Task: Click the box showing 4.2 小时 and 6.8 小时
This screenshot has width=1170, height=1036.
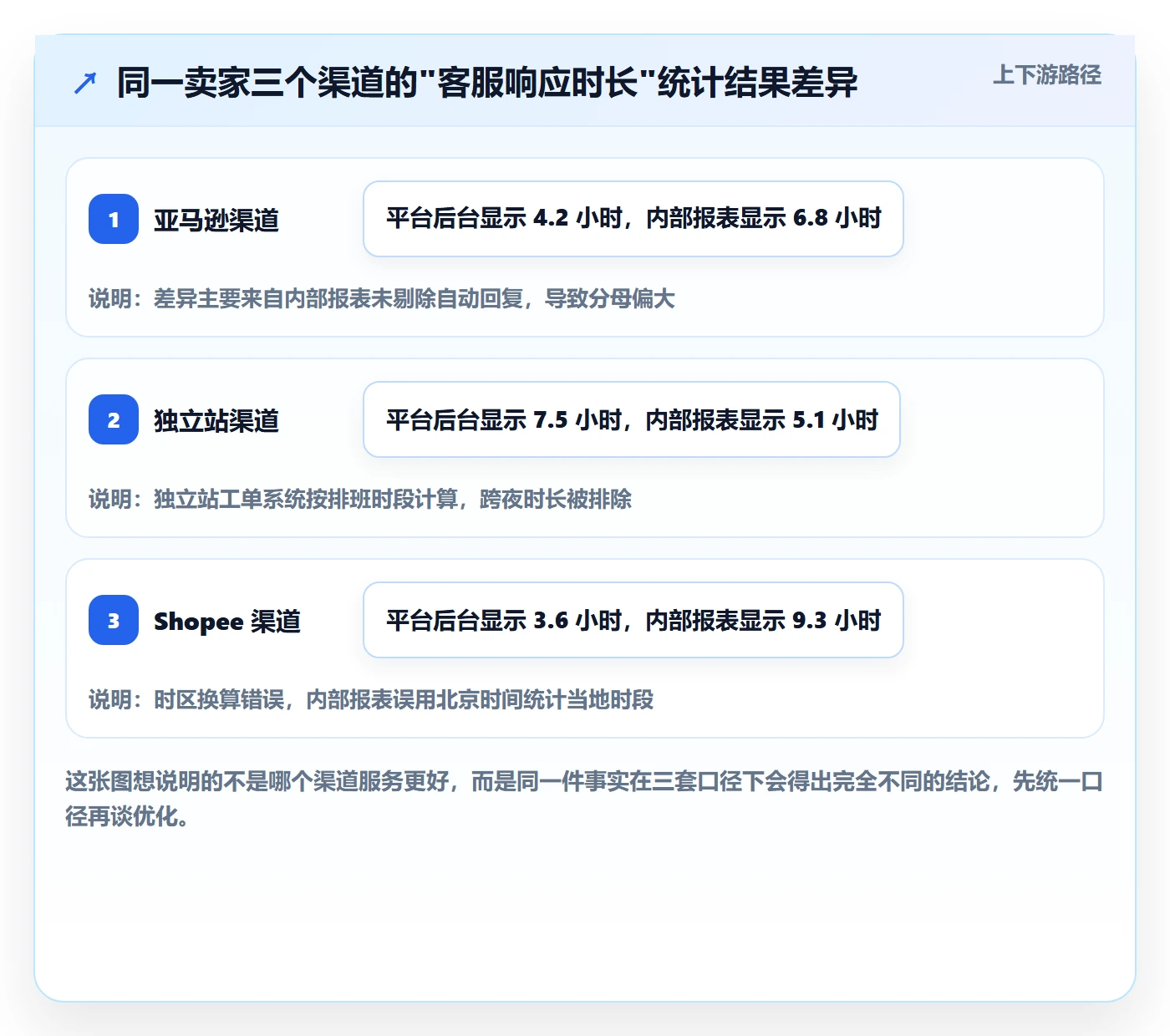Action: [x=633, y=219]
